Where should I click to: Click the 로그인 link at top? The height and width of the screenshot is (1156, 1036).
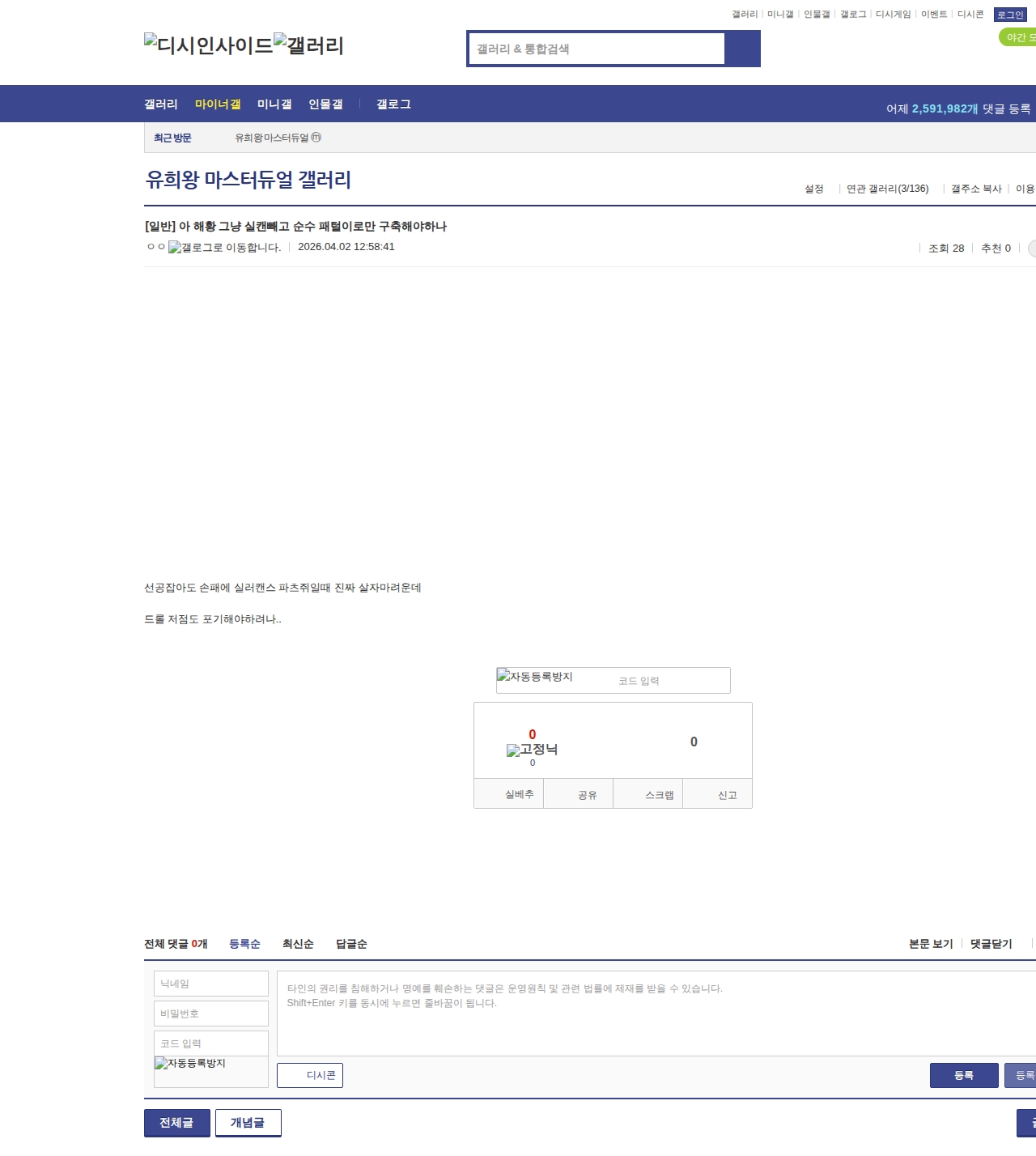[x=1010, y=15]
